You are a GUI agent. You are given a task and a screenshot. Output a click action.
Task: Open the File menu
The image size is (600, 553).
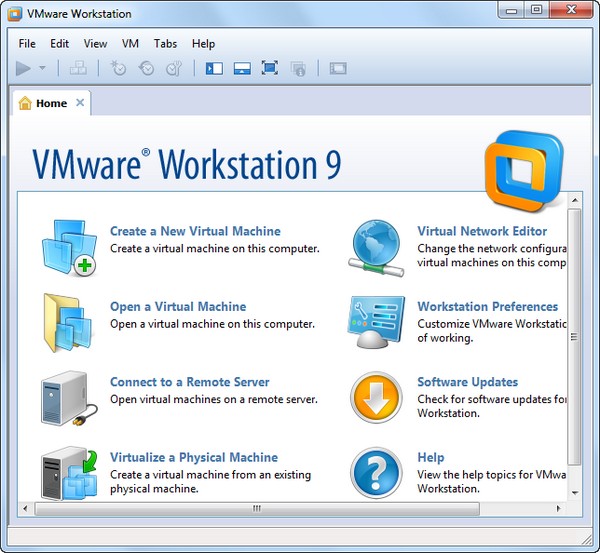click(x=27, y=44)
